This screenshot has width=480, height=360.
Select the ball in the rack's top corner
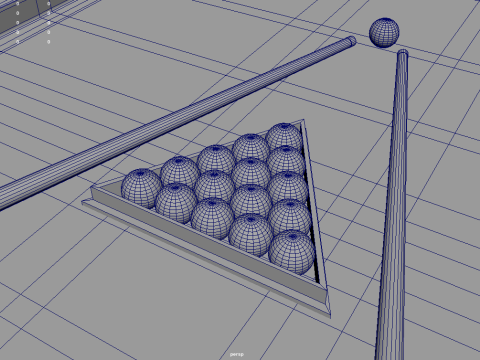pyautogui.click(x=284, y=137)
